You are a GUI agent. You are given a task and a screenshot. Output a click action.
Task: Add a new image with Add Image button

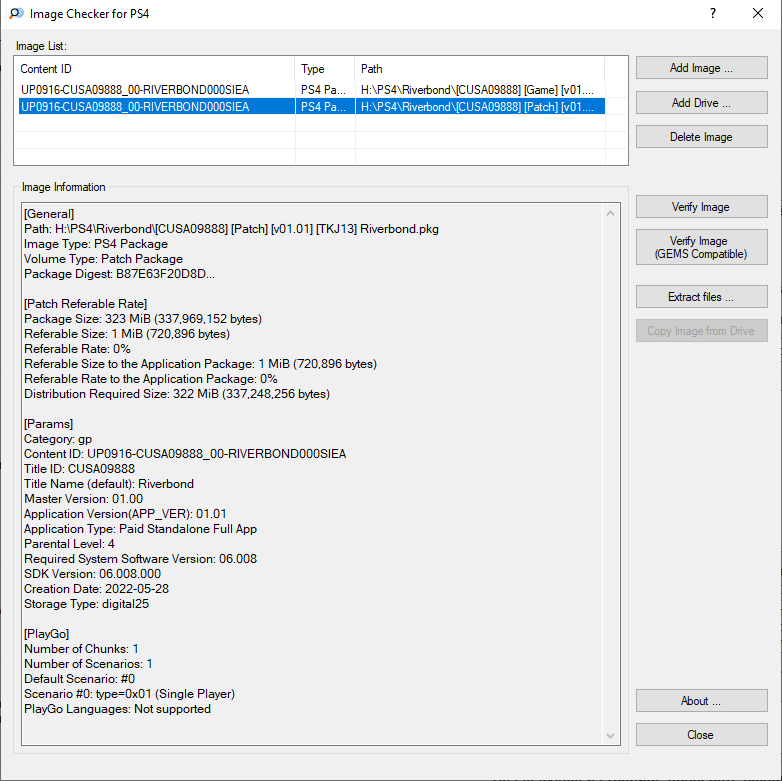pyautogui.click(x=701, y=68)
